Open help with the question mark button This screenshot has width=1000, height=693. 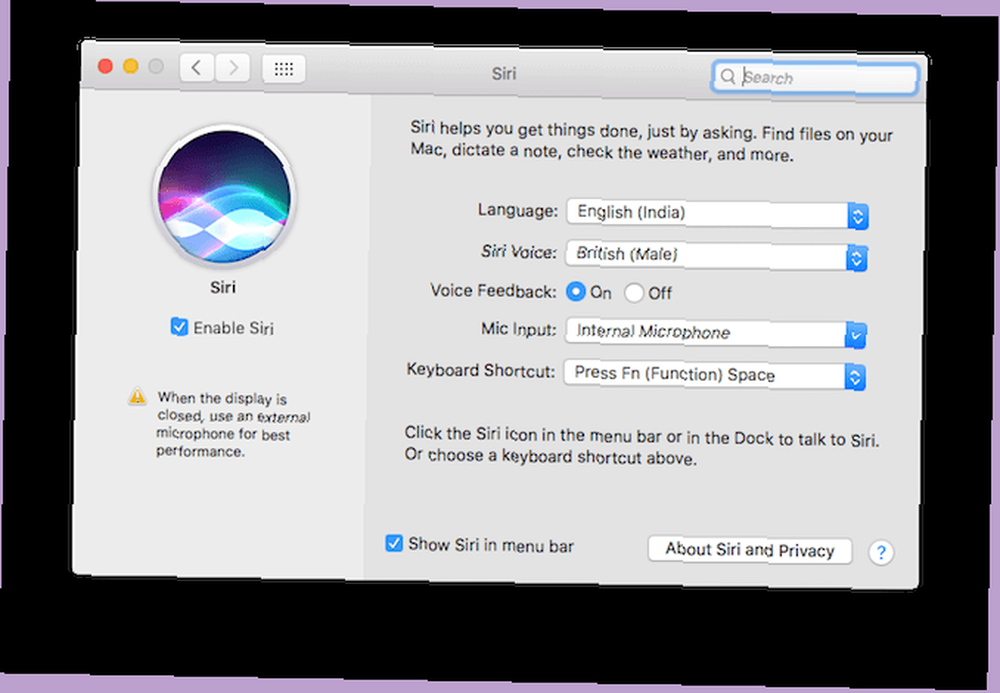pyautogui.click(x=881, y=552)
